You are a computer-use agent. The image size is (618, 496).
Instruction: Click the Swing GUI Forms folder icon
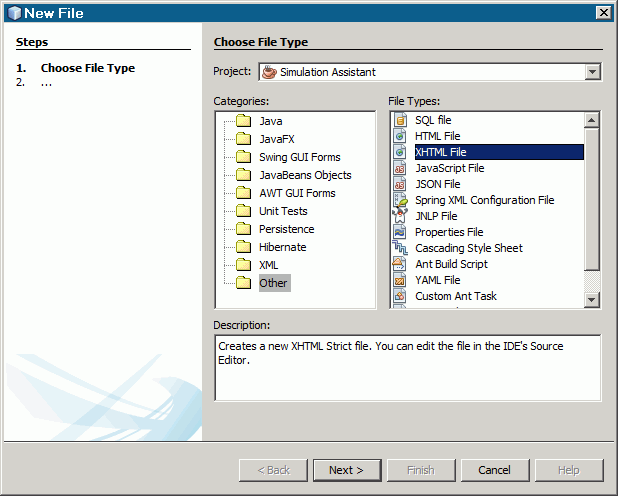tap(244, 157)
